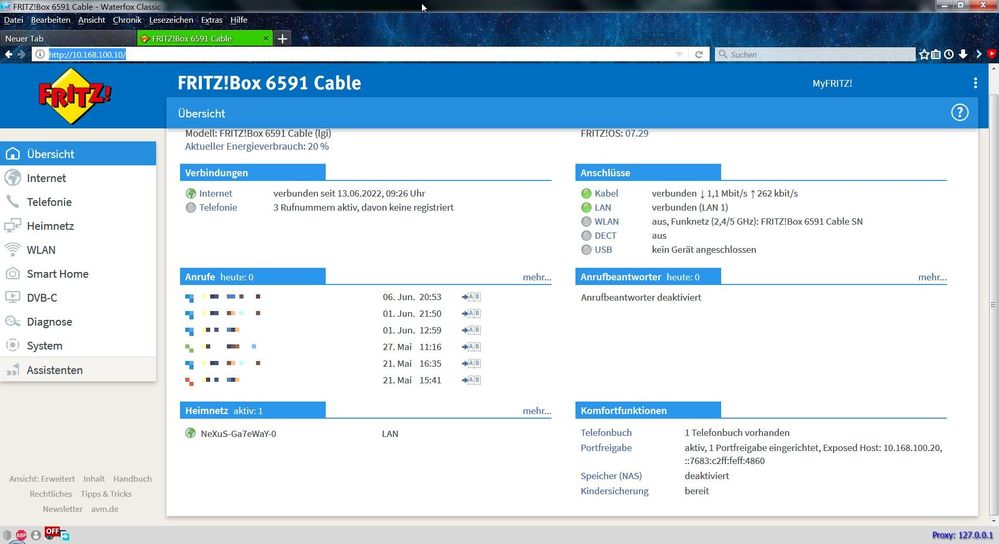Open the Datei menu

click(13, 20)
